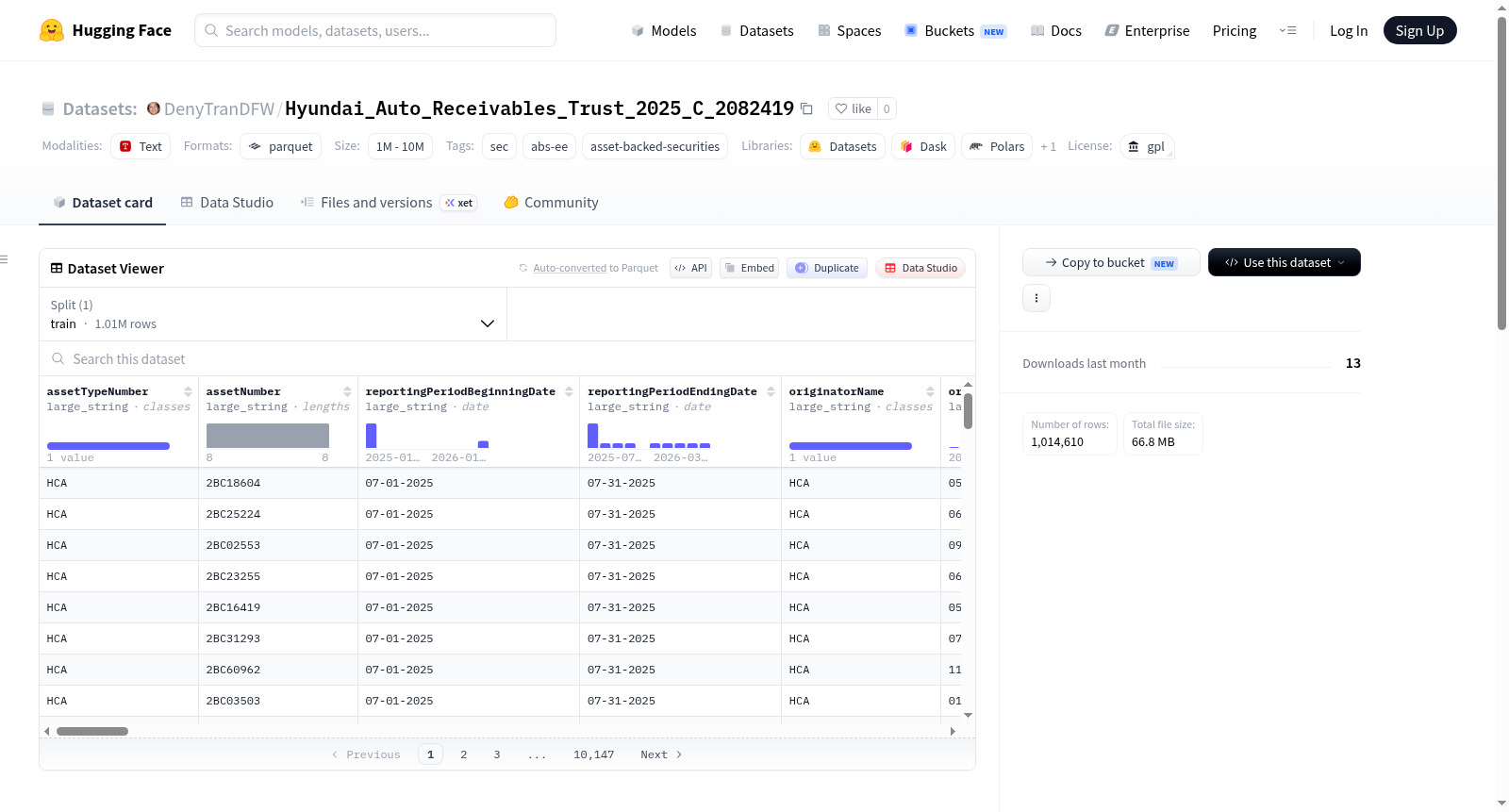
Task: Click the sec tag
Action: 499,146
